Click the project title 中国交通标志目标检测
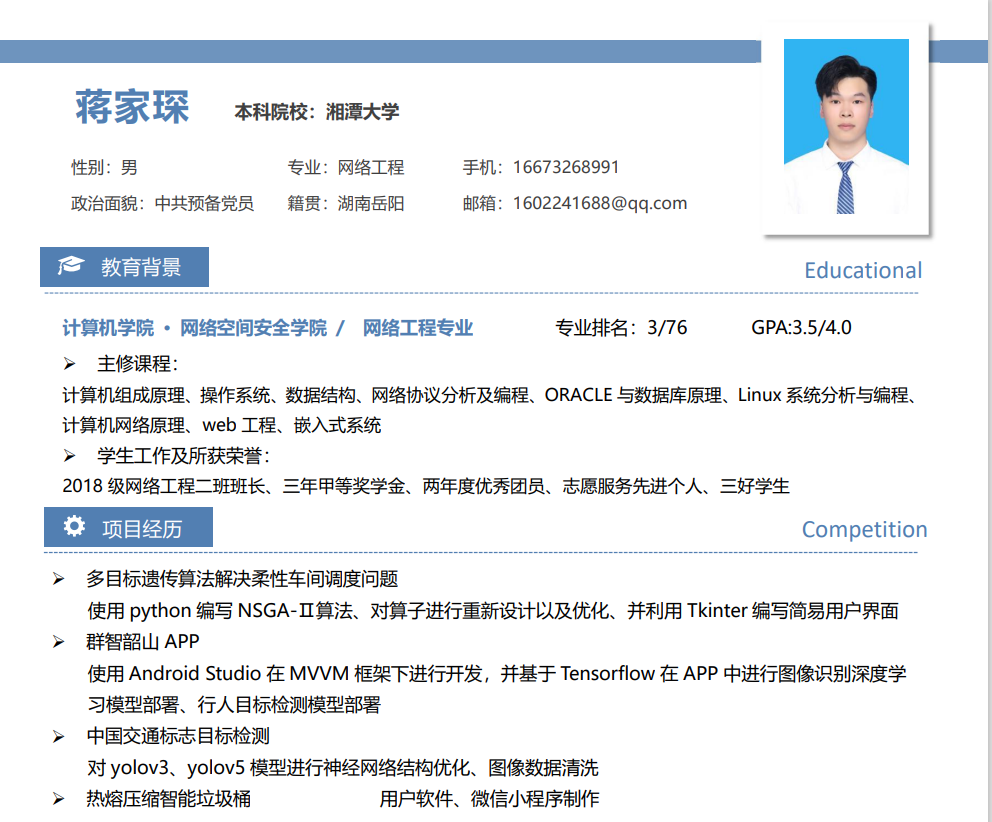This screenshot has height=822, width=992. (178, 736)
